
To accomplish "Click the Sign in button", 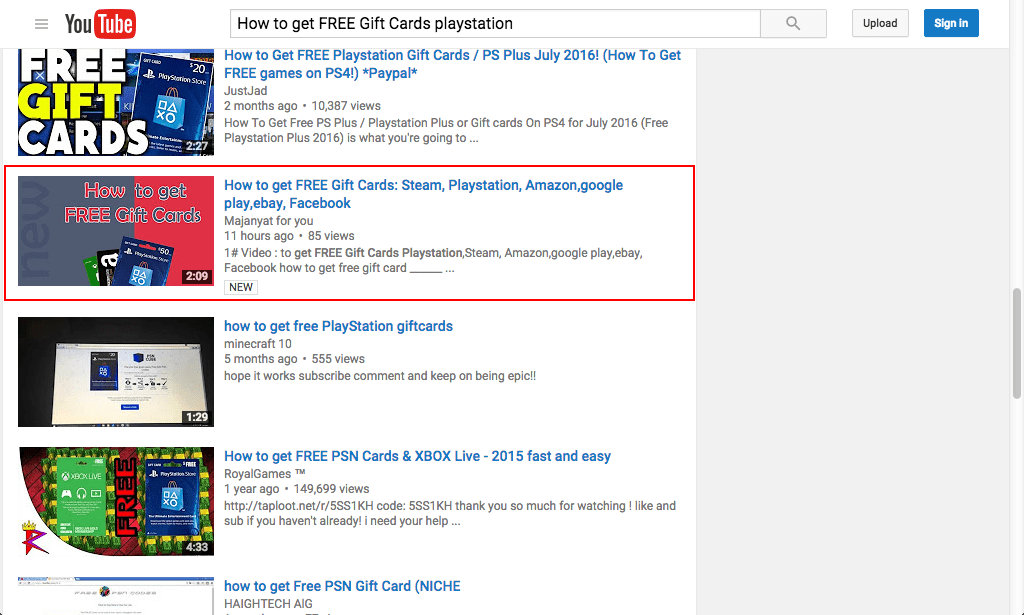I will tap(950, 23).
